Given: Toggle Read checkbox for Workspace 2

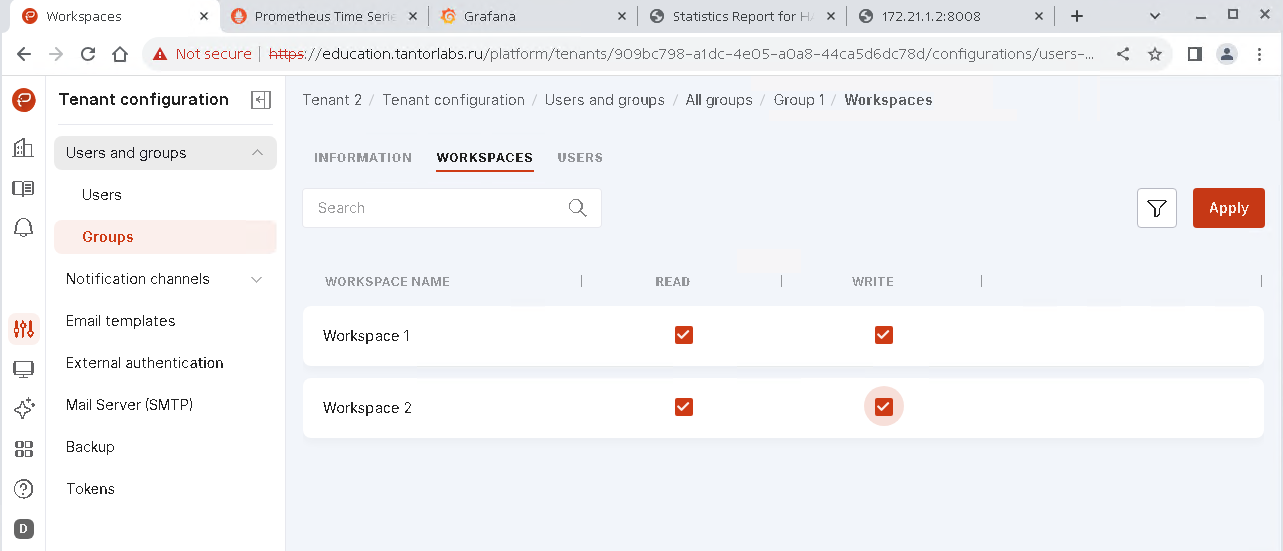Looking at the screenshot, I should pyautogui.click(x=684, y=407).
